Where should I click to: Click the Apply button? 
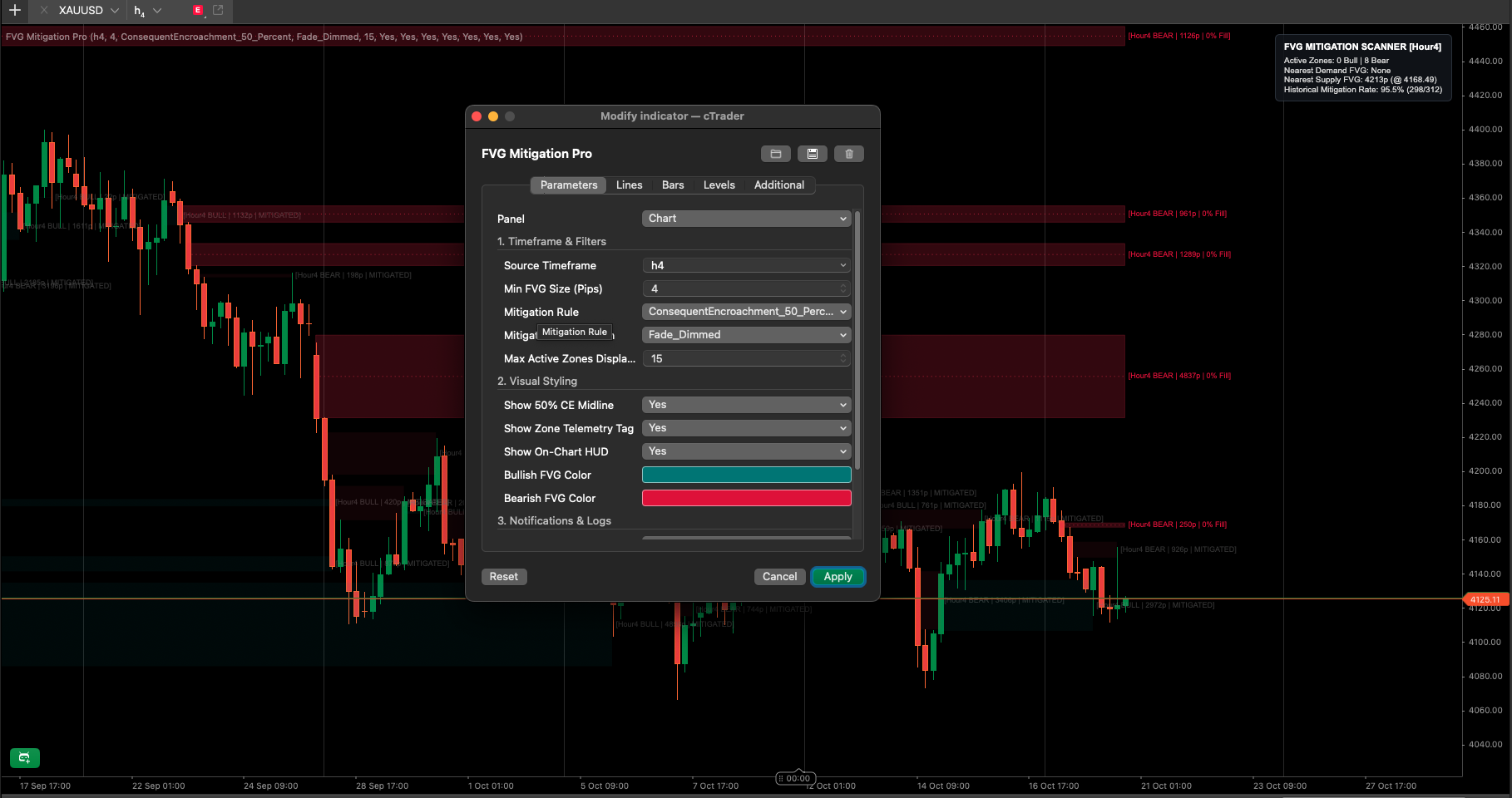click(x=838, y=577)
